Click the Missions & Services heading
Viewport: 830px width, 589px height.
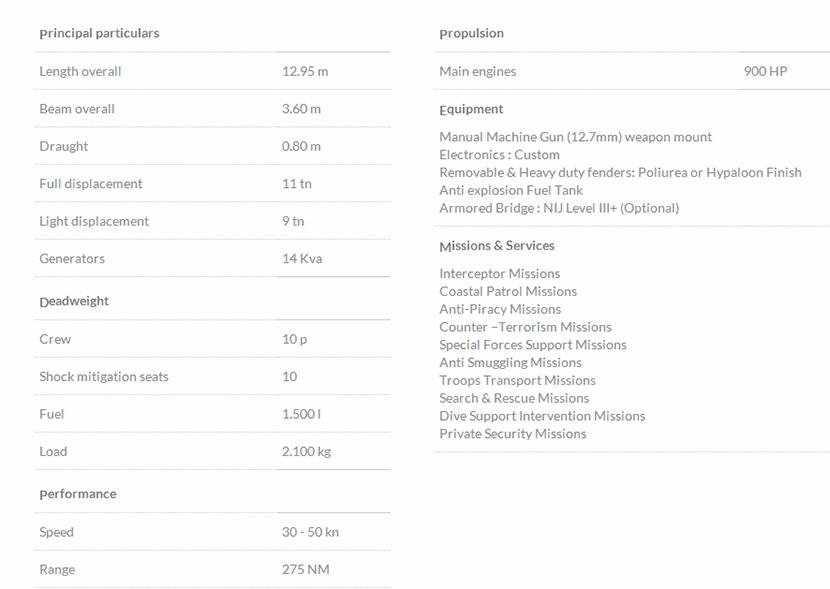[497, 246]
